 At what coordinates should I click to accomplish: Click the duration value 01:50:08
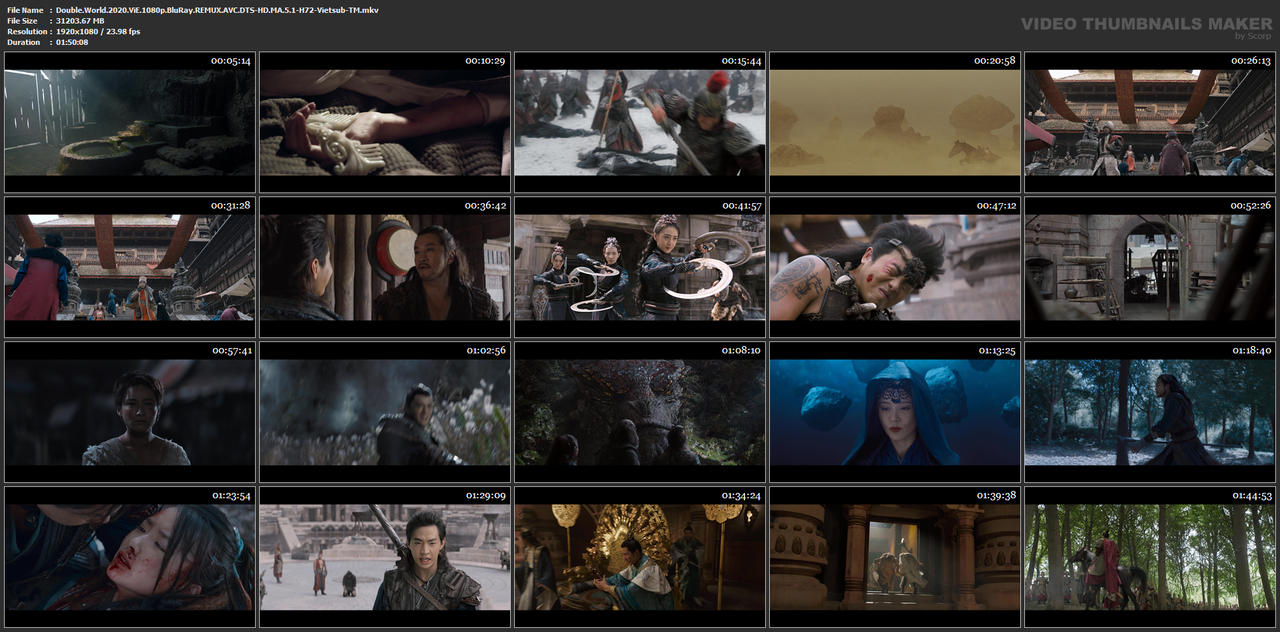click(72, 42)
